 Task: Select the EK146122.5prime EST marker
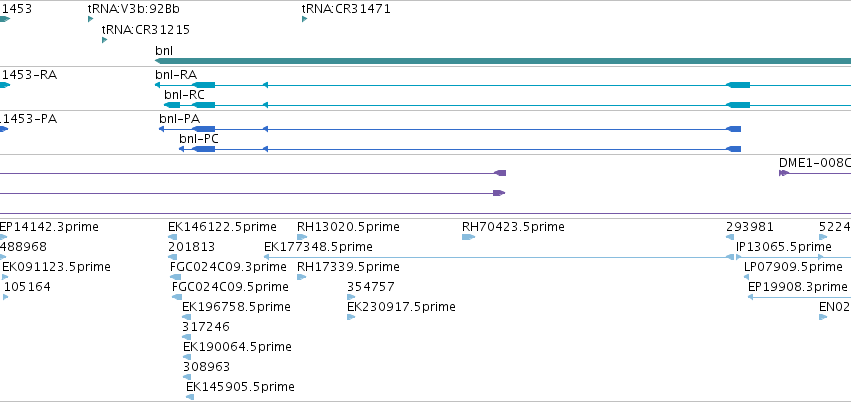point(173,237)
